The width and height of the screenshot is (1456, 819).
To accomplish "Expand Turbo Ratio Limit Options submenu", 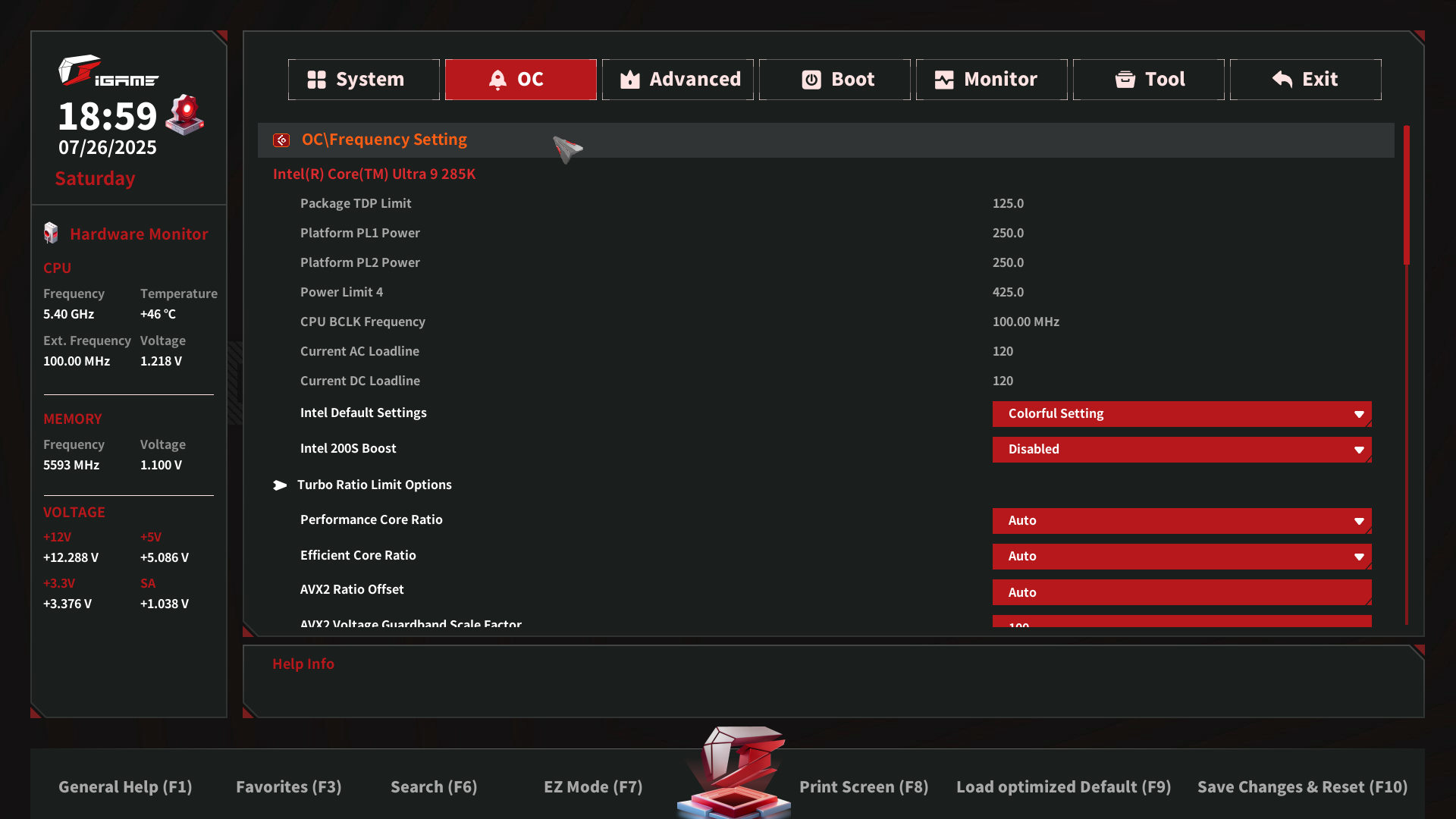I will pyautogui.click(x=374, y=485).
